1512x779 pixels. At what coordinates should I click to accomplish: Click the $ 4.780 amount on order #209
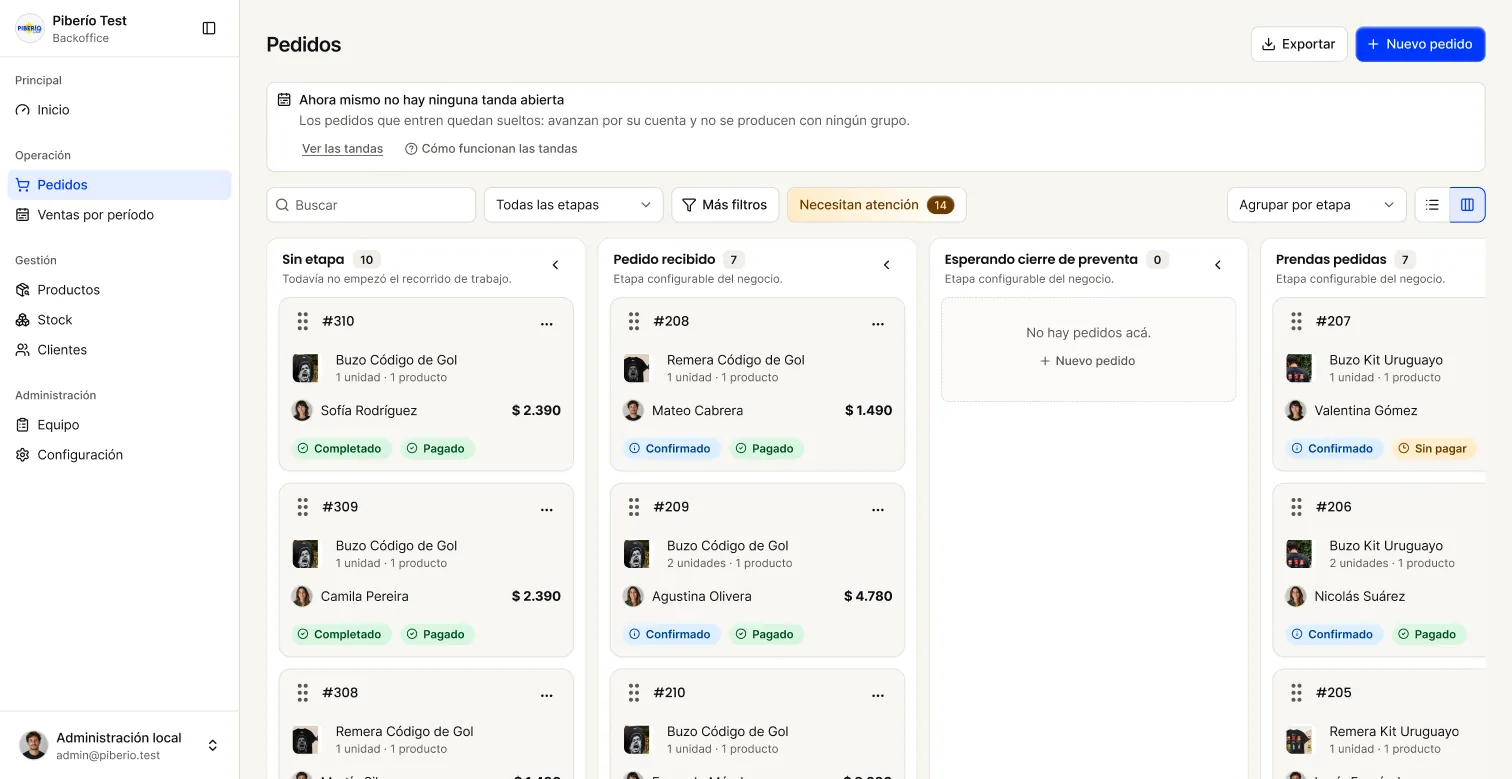coord(868,596)
